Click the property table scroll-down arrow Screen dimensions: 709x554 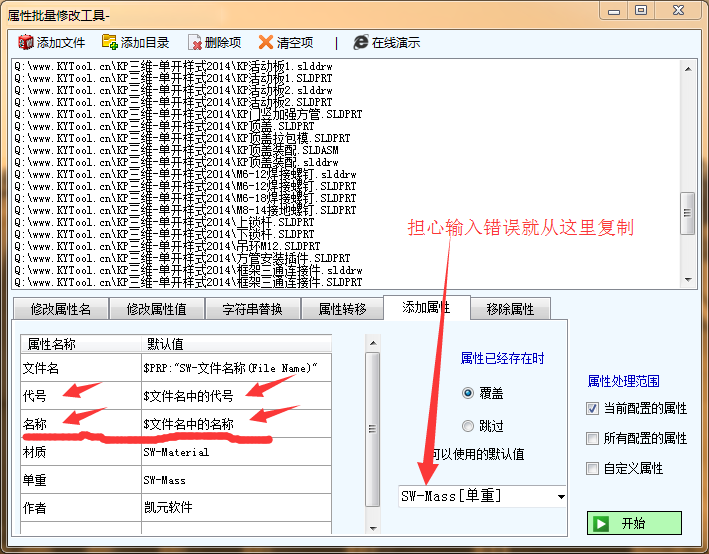[373, 528]
